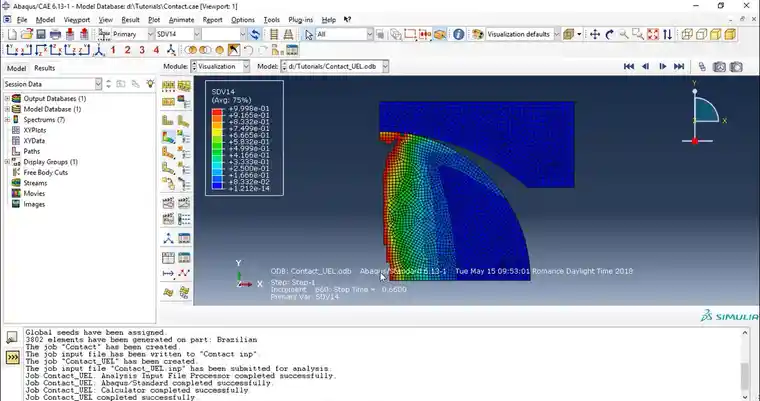
Task: Toggle the selection arrow tool next to All
Action: coord(309,34)
